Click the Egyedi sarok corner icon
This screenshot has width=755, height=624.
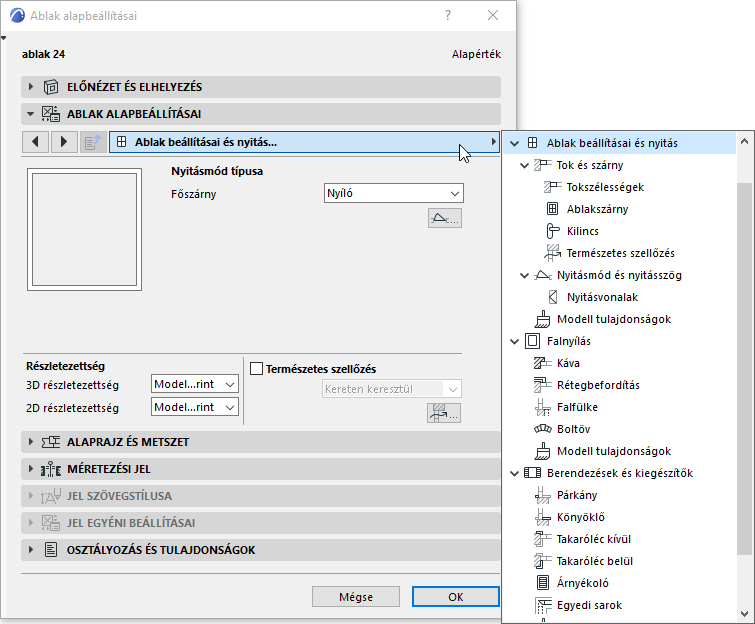543,606
